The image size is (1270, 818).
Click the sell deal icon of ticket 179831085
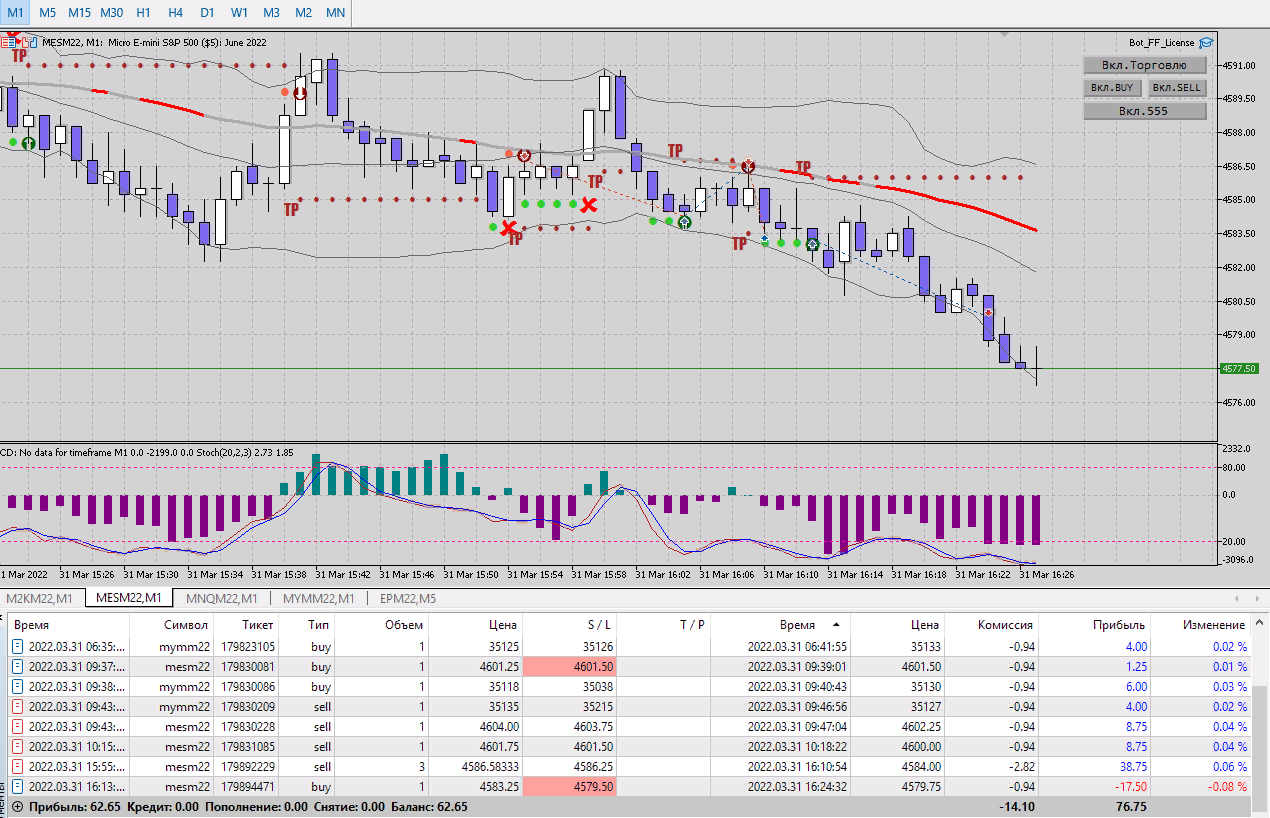(18, 747)
